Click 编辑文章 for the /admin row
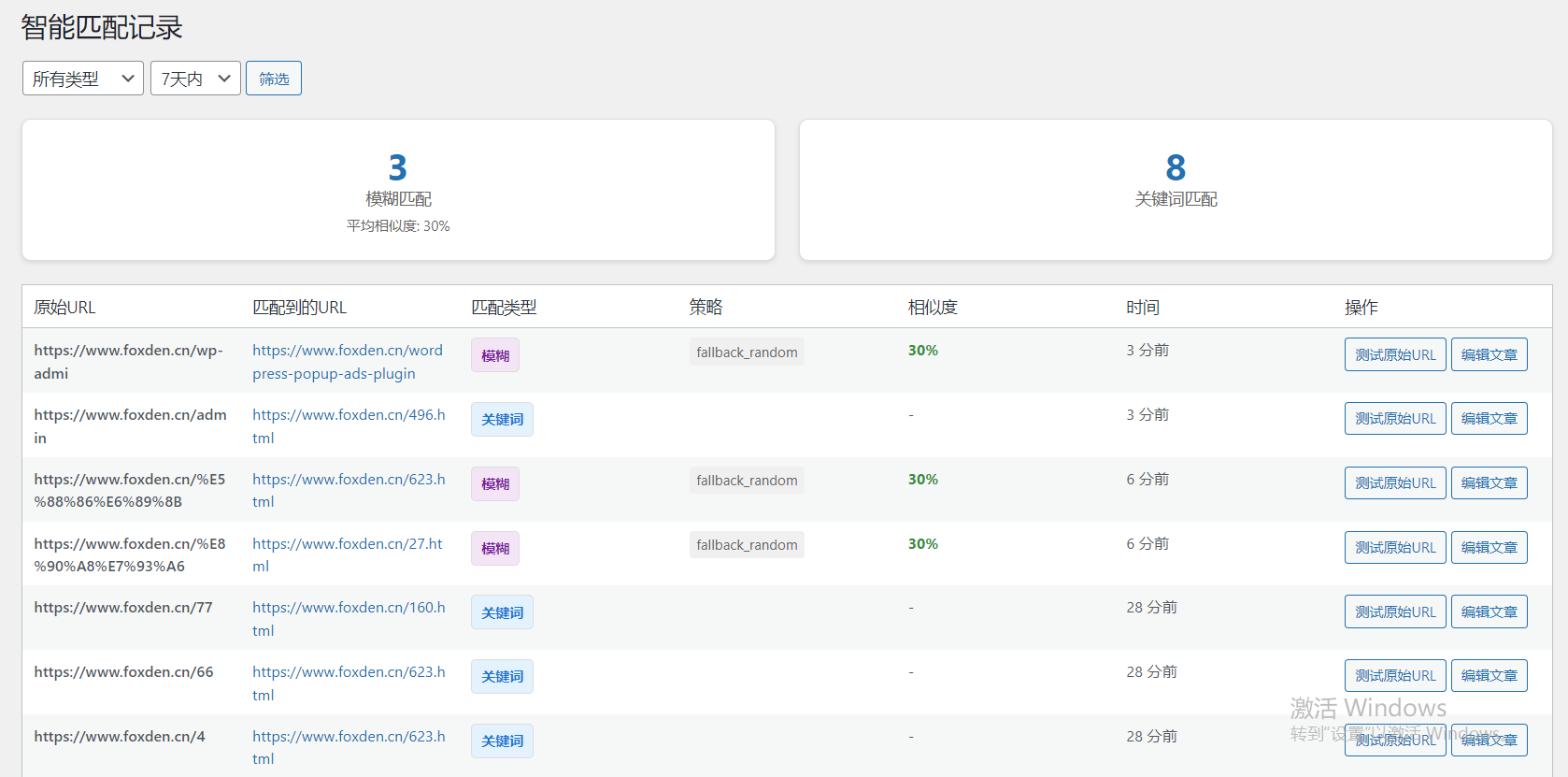The height and width of the screenshot is (777, 1568). click(1490, 418)
